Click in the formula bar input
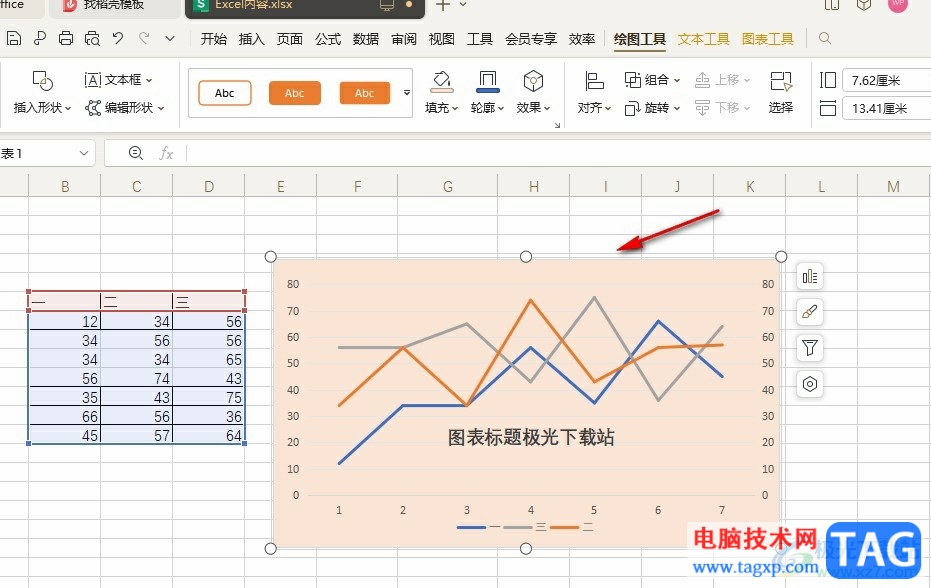Viewport: 931px width, 588px height. tap(558, 153)
